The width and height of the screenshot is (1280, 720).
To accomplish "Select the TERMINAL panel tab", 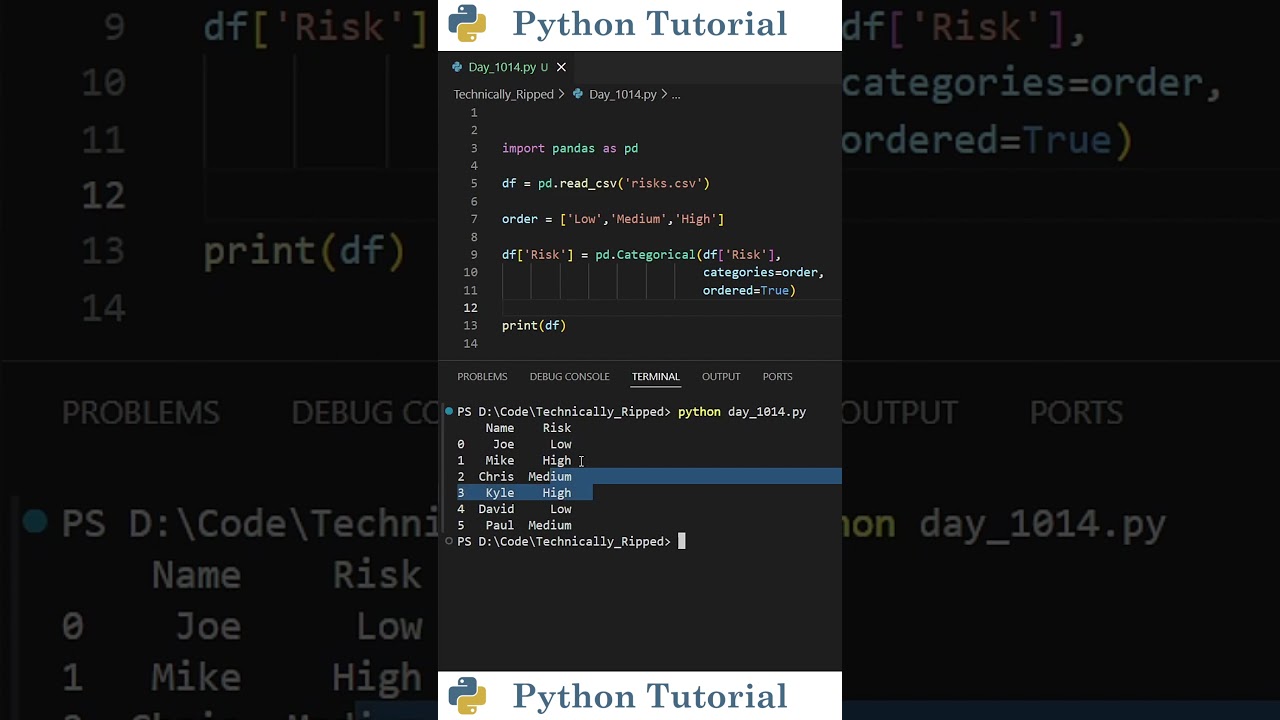I will pyautogui.click(x=655, y=376).
